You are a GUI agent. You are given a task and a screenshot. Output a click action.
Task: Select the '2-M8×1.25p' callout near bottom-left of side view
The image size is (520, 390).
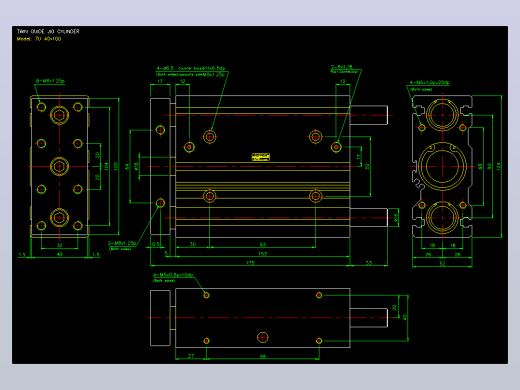[122, 243]
